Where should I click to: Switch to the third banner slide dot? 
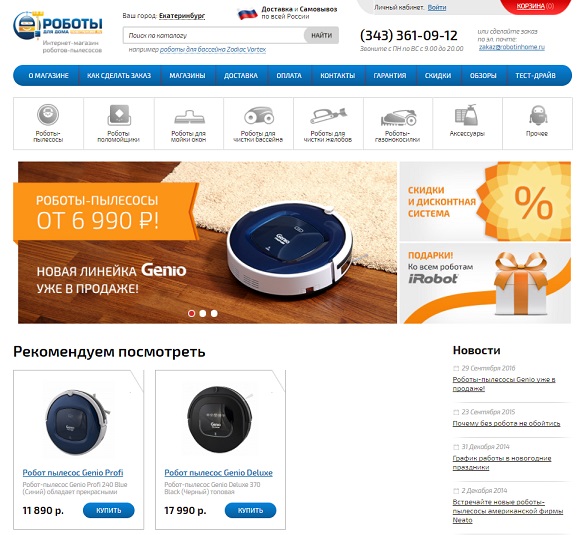pyautogui.click(x=214, y=313)
